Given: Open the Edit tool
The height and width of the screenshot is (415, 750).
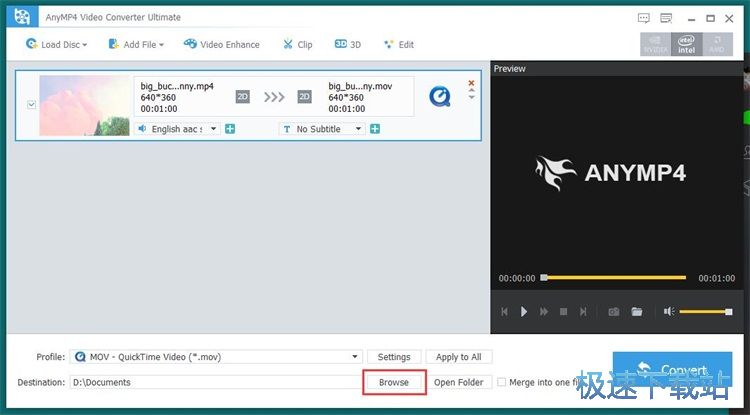Looking at the screenshot, I should coord(399,44).
